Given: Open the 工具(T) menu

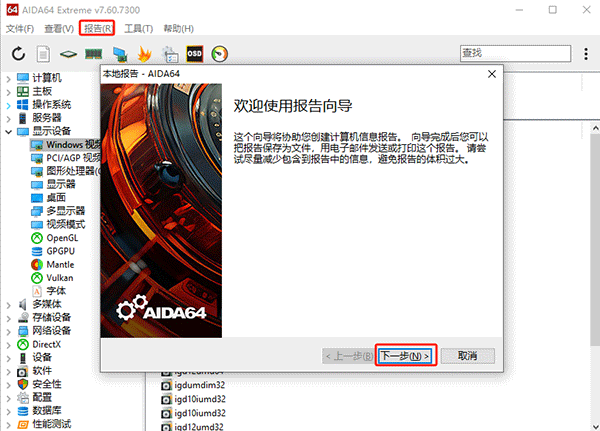Looking at the screenshot, I should coord(139,28).
